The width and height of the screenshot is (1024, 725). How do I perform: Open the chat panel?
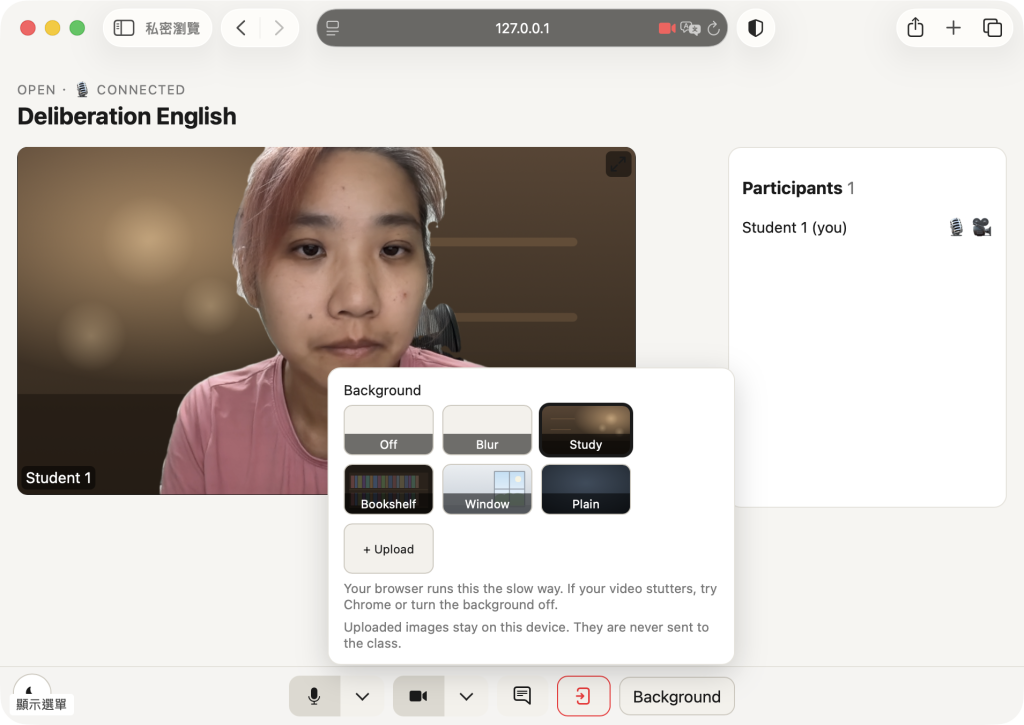coord(522,696)
